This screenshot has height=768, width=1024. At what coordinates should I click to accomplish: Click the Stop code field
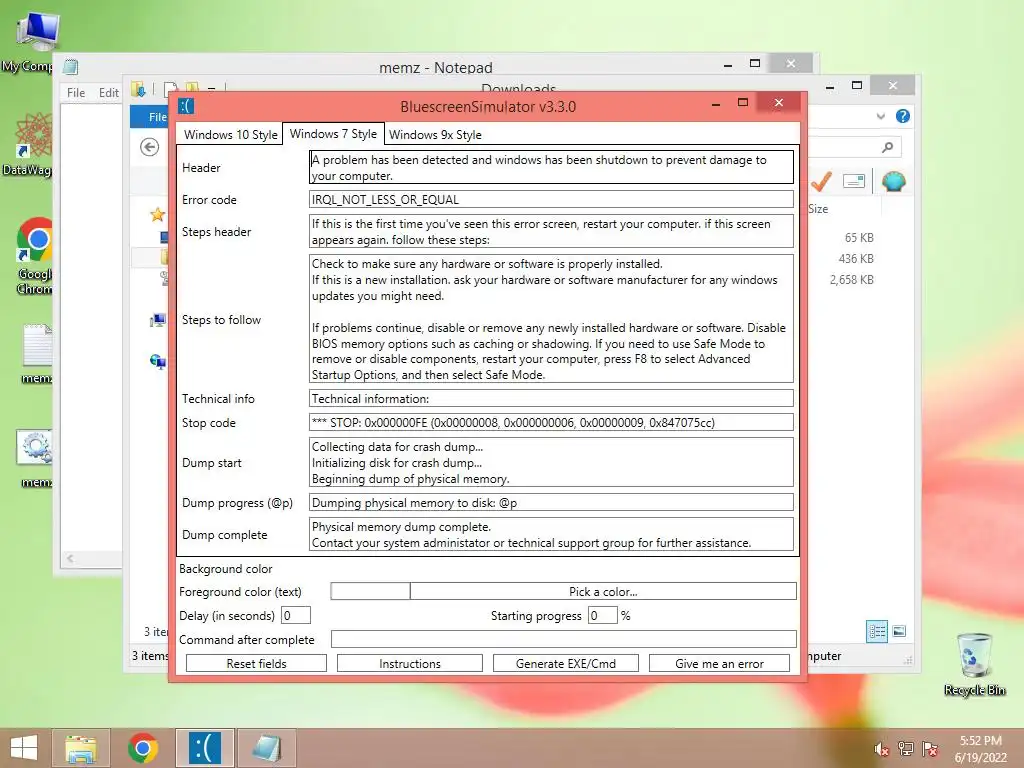click(551, 423)
